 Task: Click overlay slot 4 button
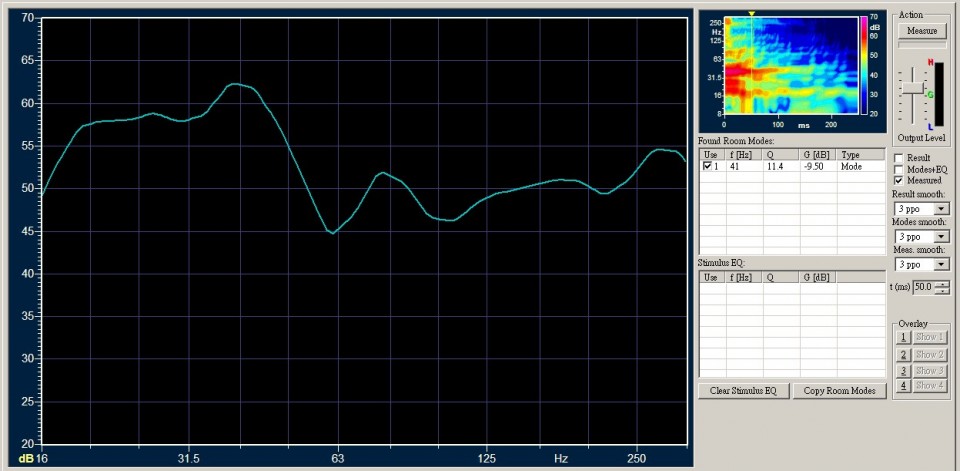(902, 386)
